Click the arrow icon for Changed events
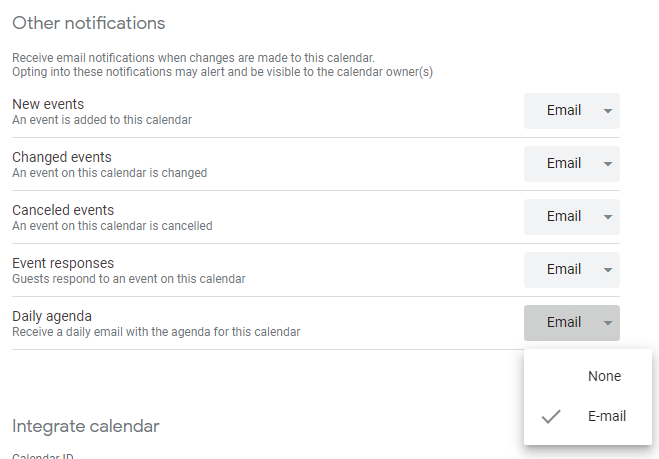The height and width of the screenshot is (459, 659). 608,164
